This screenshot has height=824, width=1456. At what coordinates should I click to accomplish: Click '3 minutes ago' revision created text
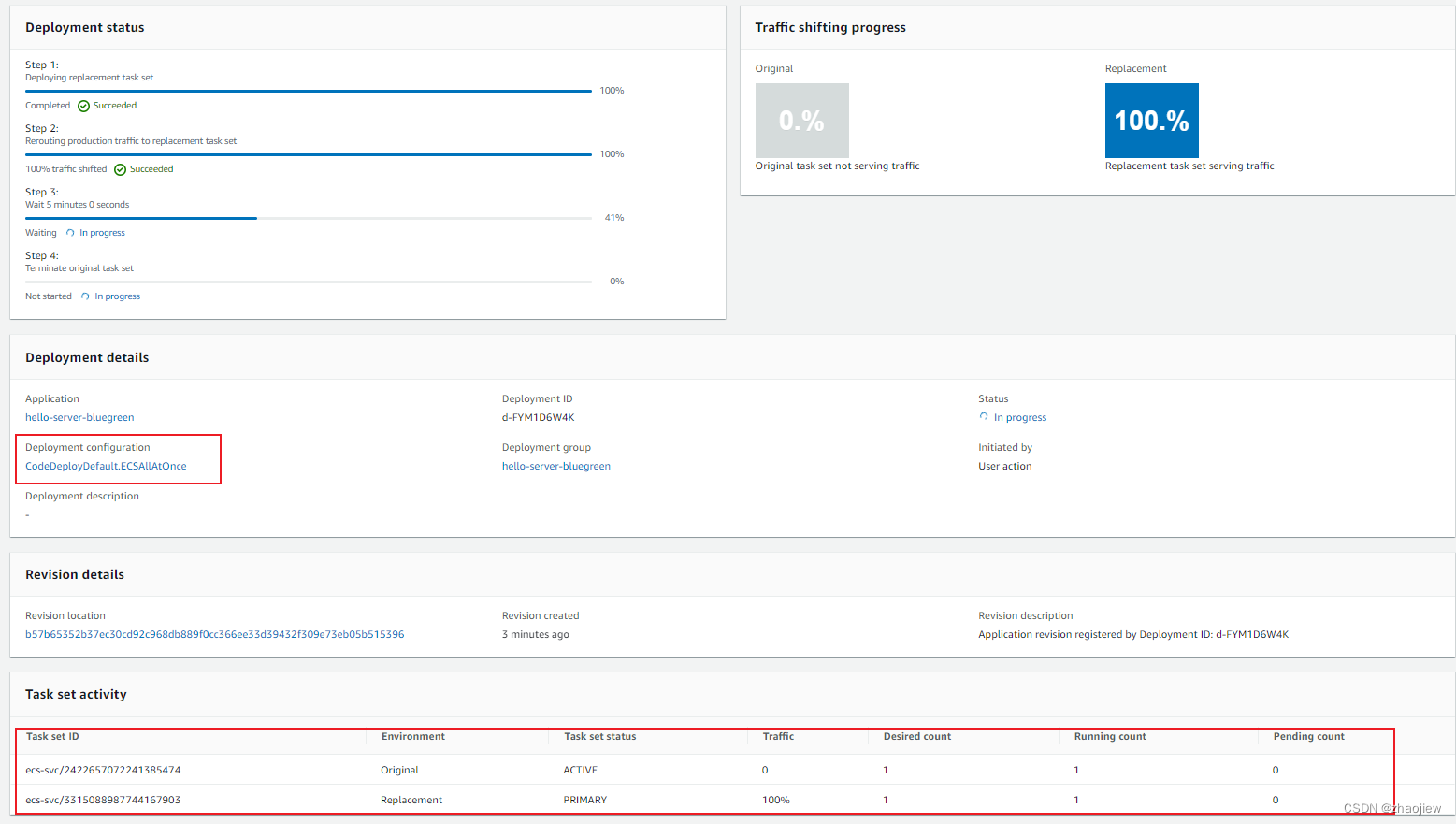pos(536,634)
